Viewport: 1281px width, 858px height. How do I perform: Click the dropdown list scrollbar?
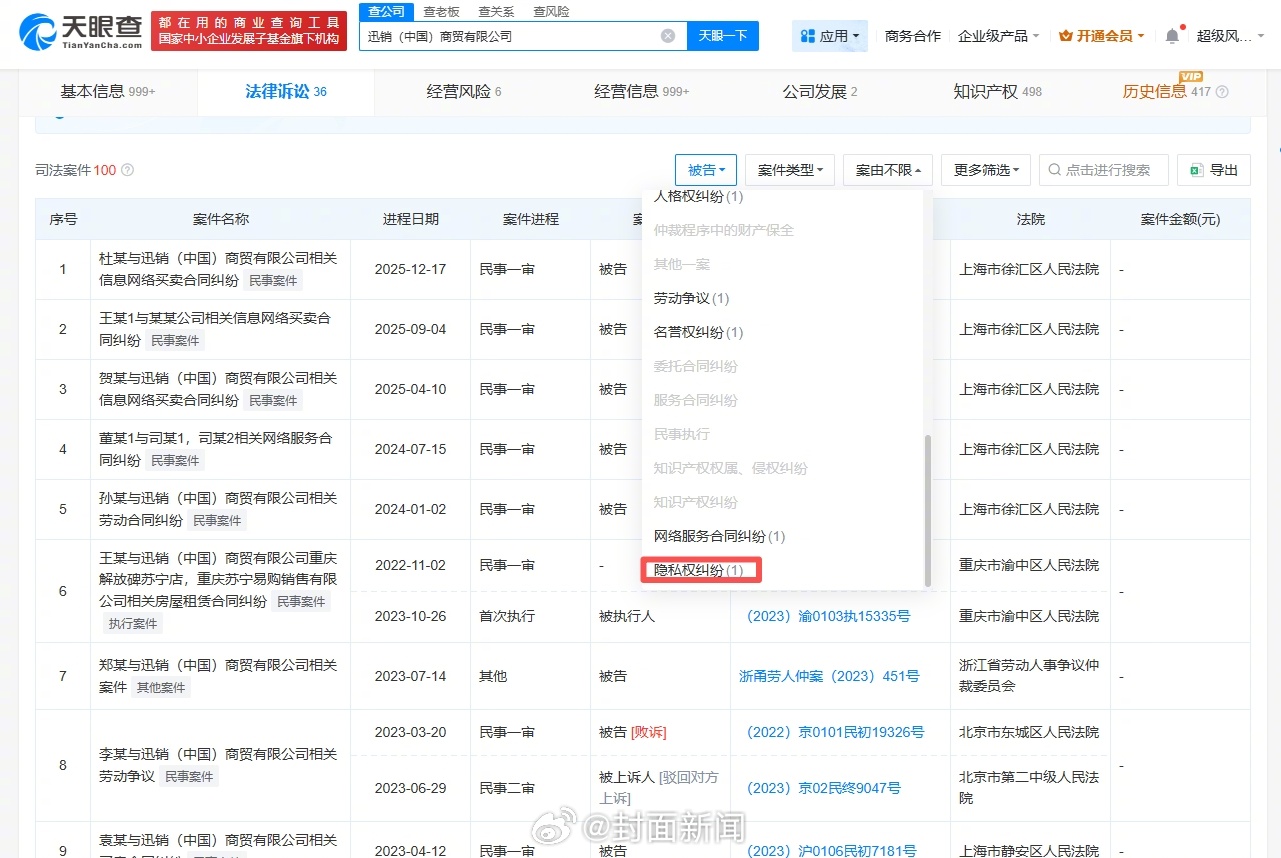click(x=927, y=510)
